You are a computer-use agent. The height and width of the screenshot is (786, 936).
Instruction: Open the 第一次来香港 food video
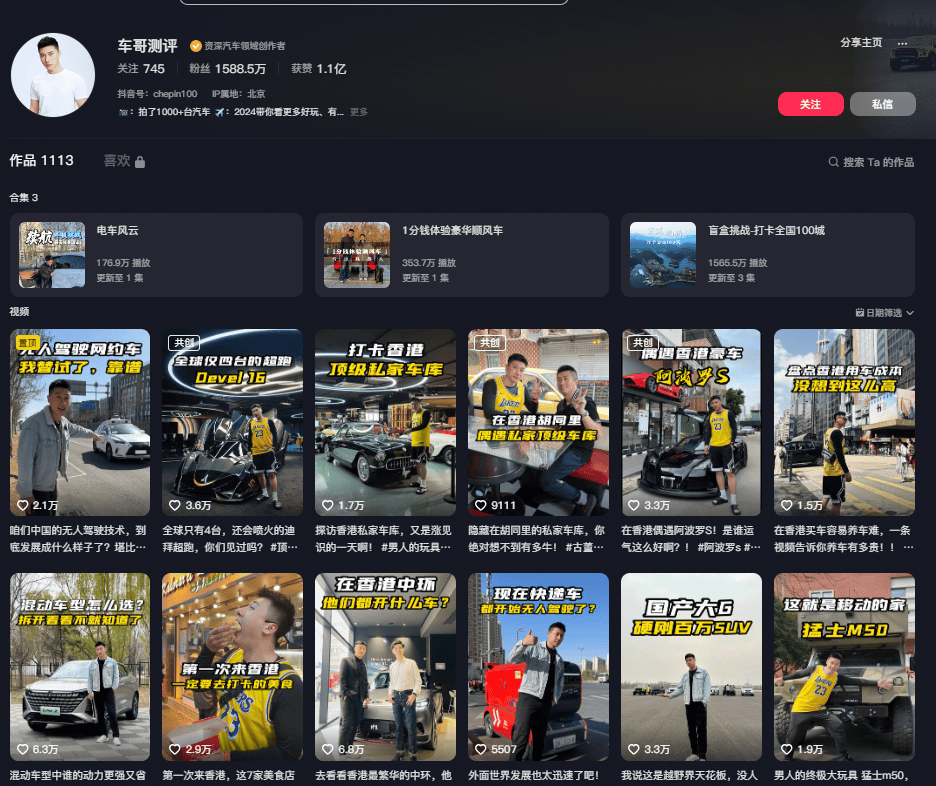coord(232,667)
